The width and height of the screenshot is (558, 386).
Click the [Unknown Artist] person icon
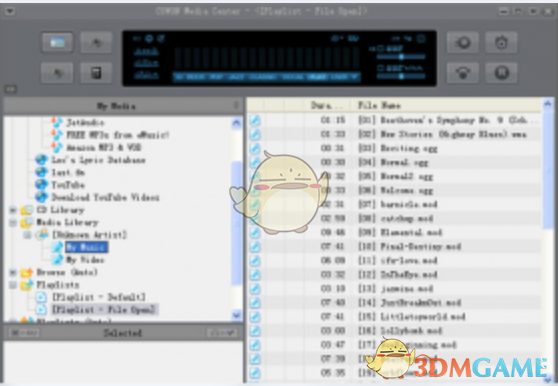click(x=43, y=235)
